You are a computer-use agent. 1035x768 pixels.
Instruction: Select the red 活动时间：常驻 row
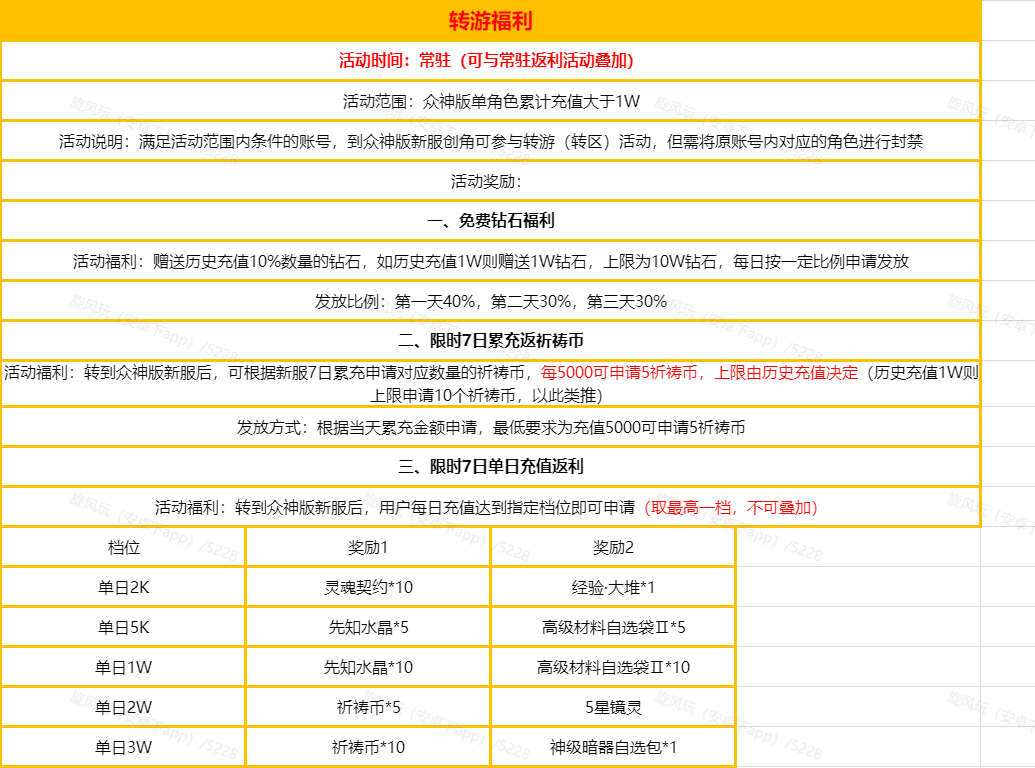[490, 61]
